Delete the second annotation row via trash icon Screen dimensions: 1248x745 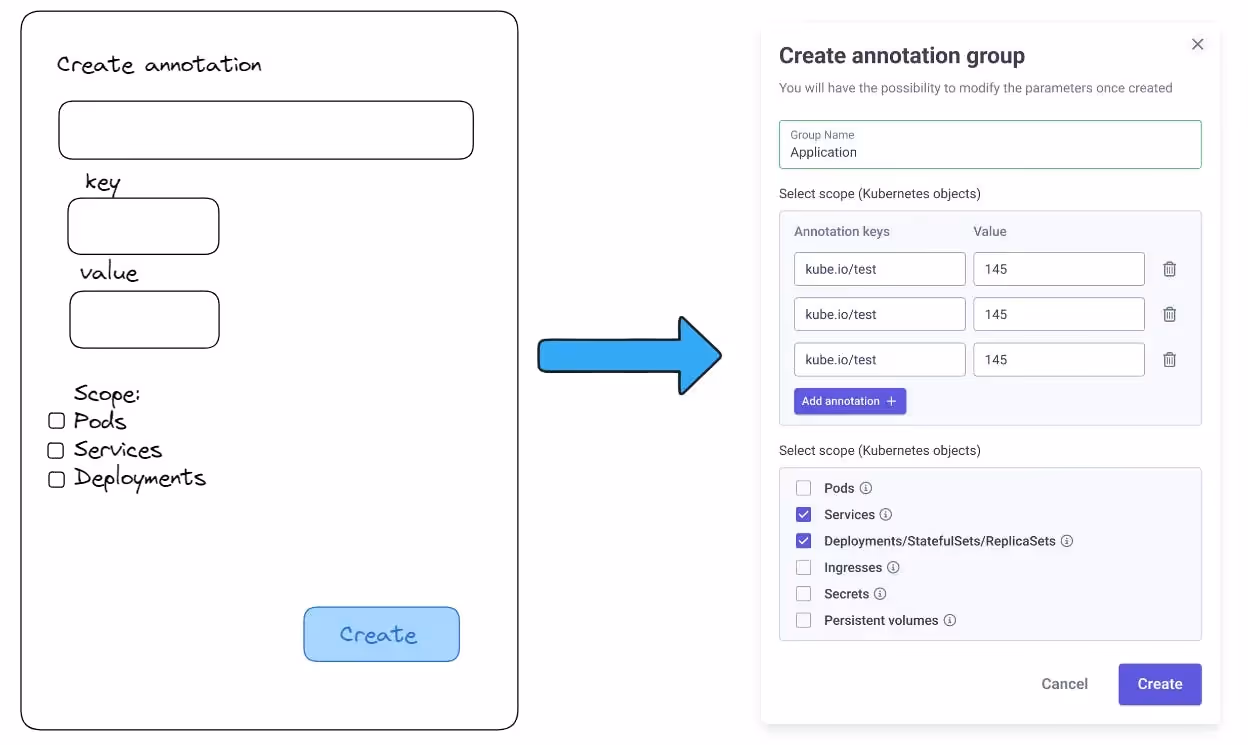[1169, 313]
